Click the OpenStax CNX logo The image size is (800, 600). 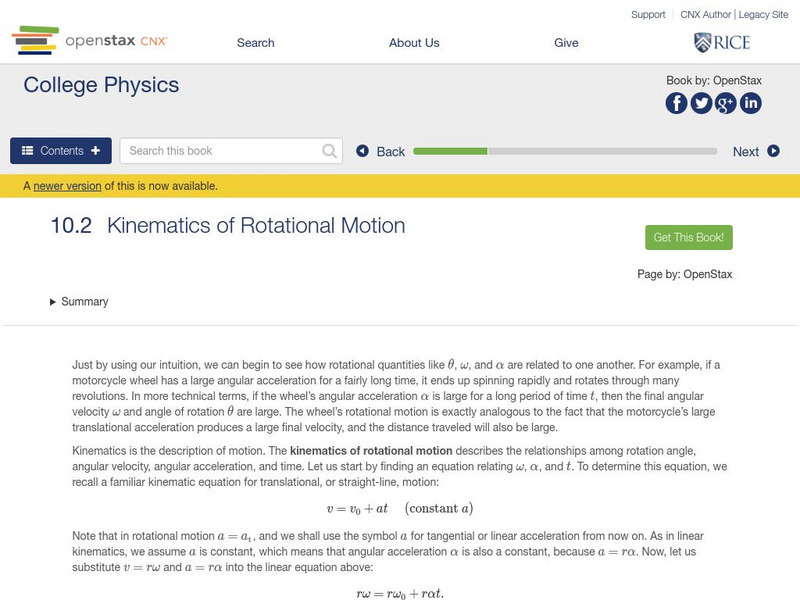click(x=89, y=42)
